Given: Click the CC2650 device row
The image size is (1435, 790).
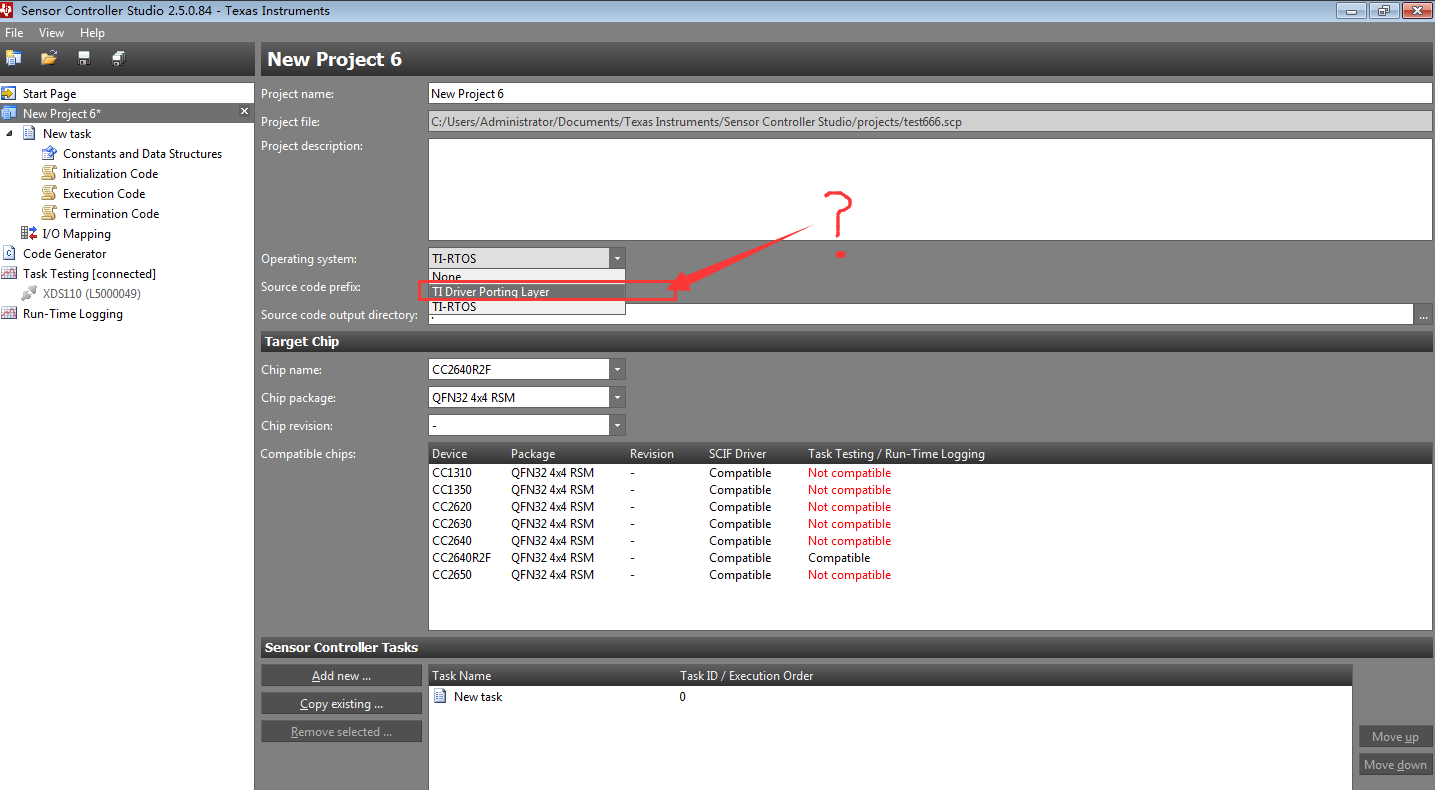Looking at the screenshot, I should coord(930,575).
